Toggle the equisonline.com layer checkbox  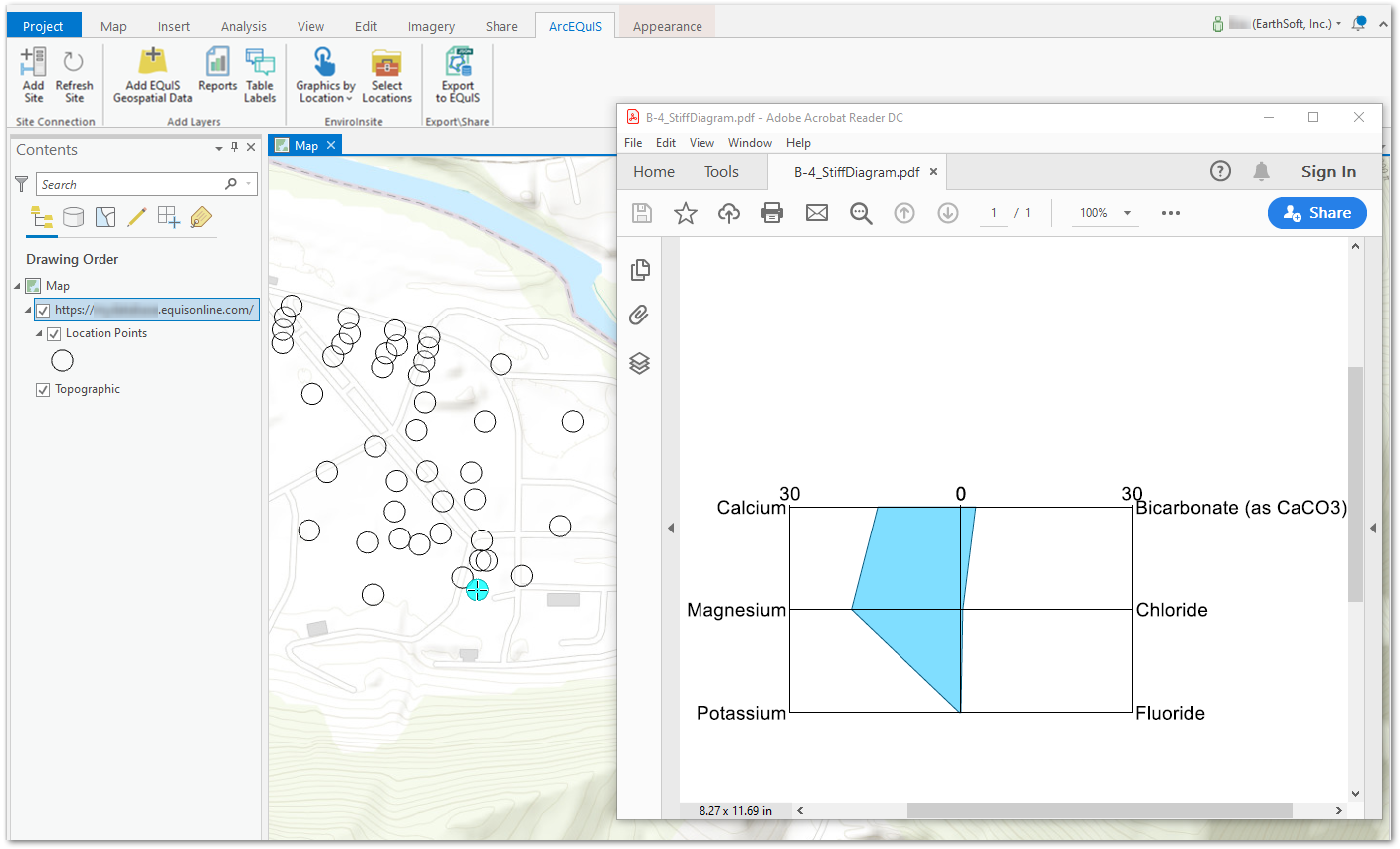(43, 311)
